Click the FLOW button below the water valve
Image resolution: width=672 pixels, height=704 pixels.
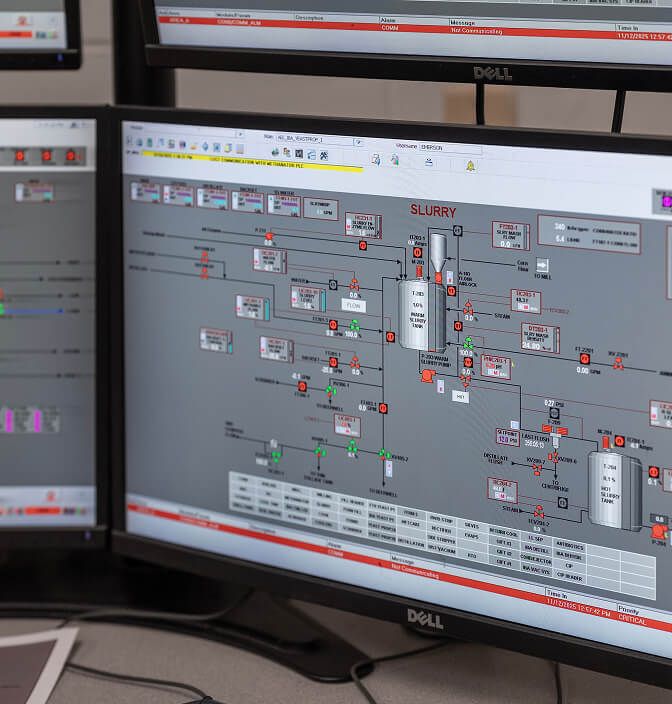(x=354, y=306)
